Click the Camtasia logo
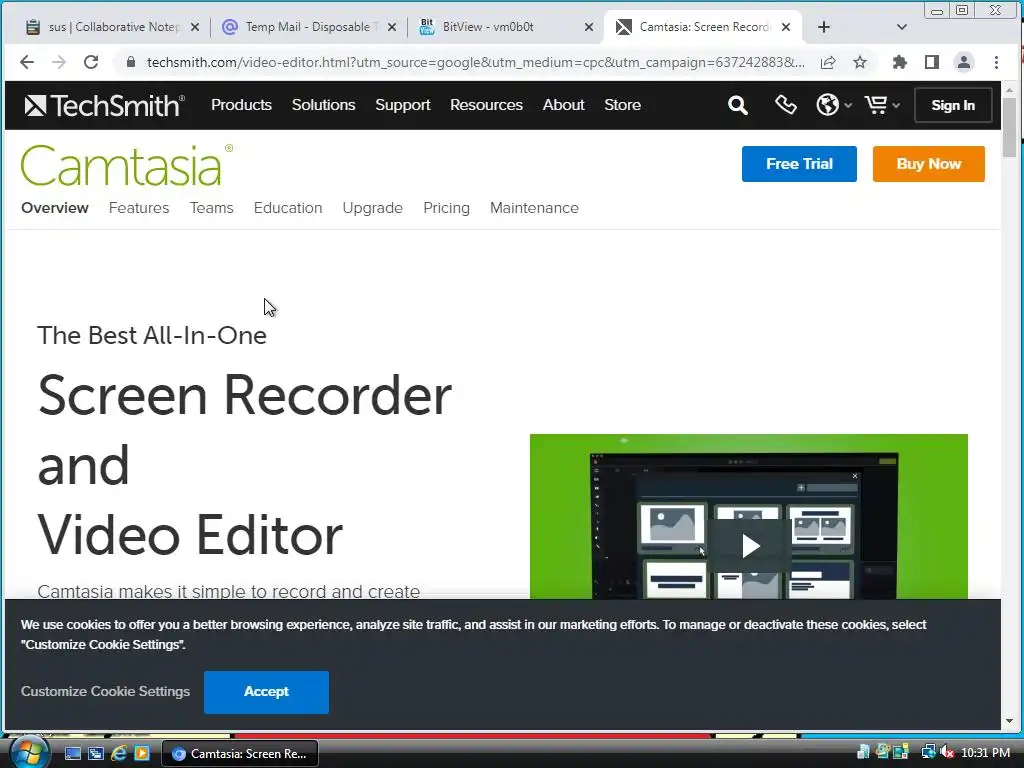The width and height of the screenshot is (1024, 768). tap(127, 165)
